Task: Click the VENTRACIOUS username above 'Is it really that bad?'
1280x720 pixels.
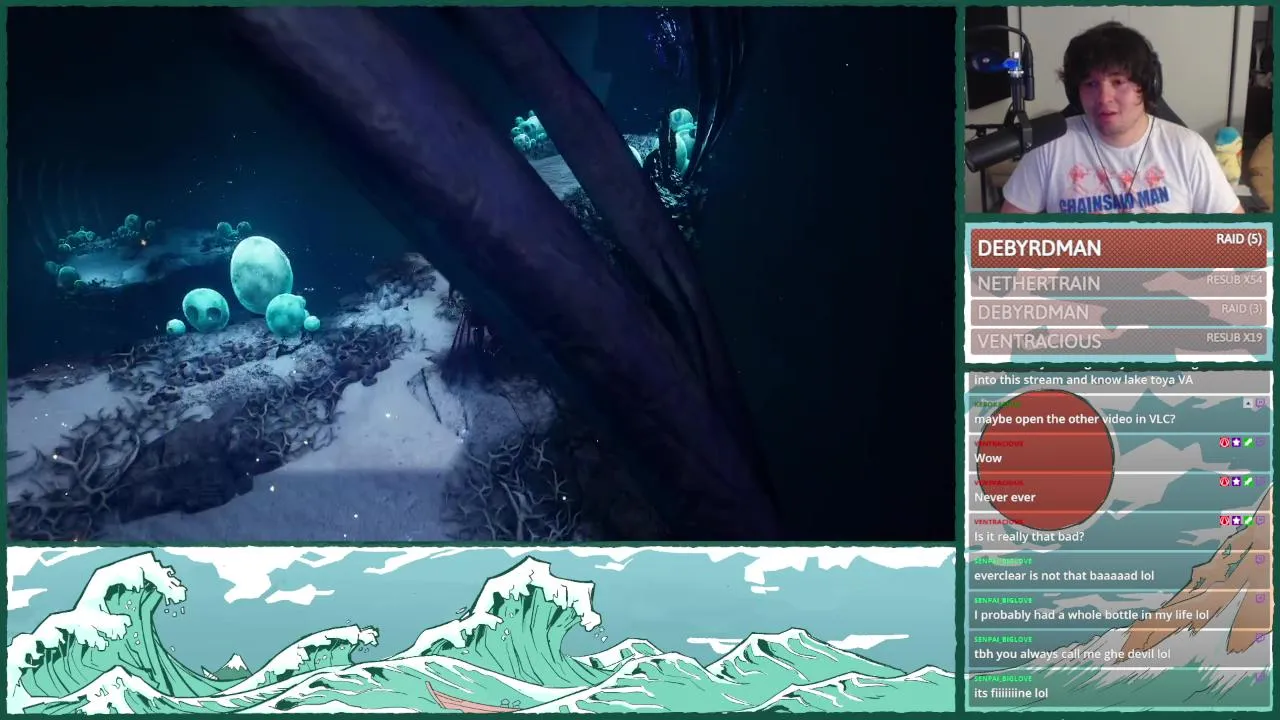Action: pos(998,522)
